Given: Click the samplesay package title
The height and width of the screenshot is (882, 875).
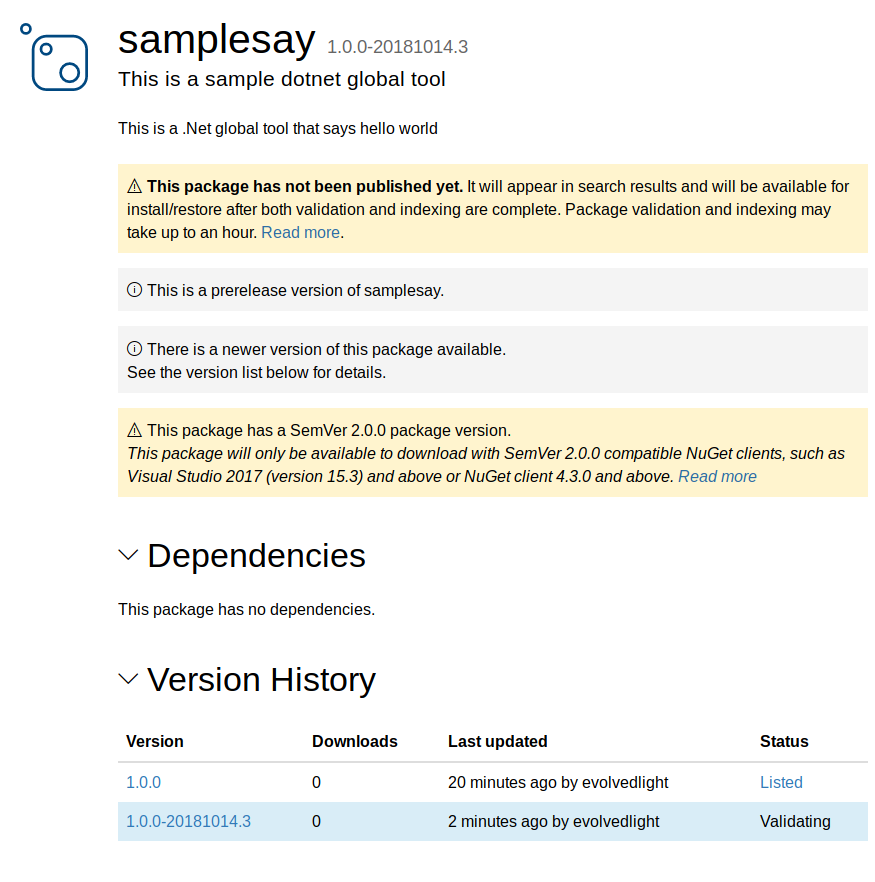Looking at the screenshot, I should point(216,40).
